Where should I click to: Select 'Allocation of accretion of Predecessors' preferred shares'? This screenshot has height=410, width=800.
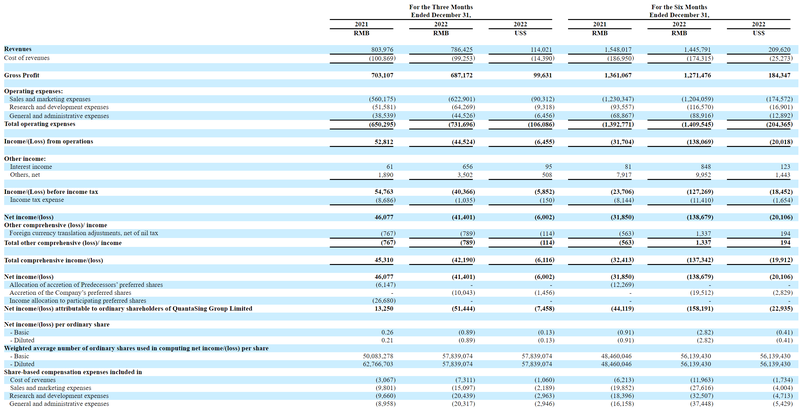86,285
